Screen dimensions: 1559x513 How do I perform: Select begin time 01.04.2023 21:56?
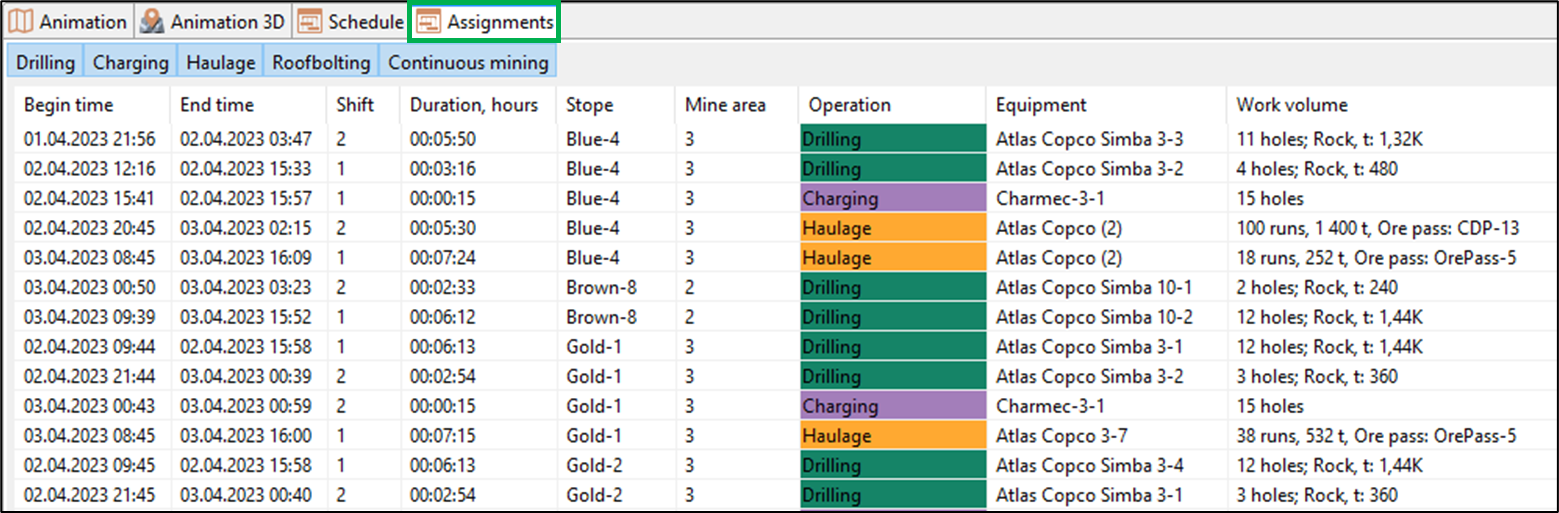(x=90, y=139)
